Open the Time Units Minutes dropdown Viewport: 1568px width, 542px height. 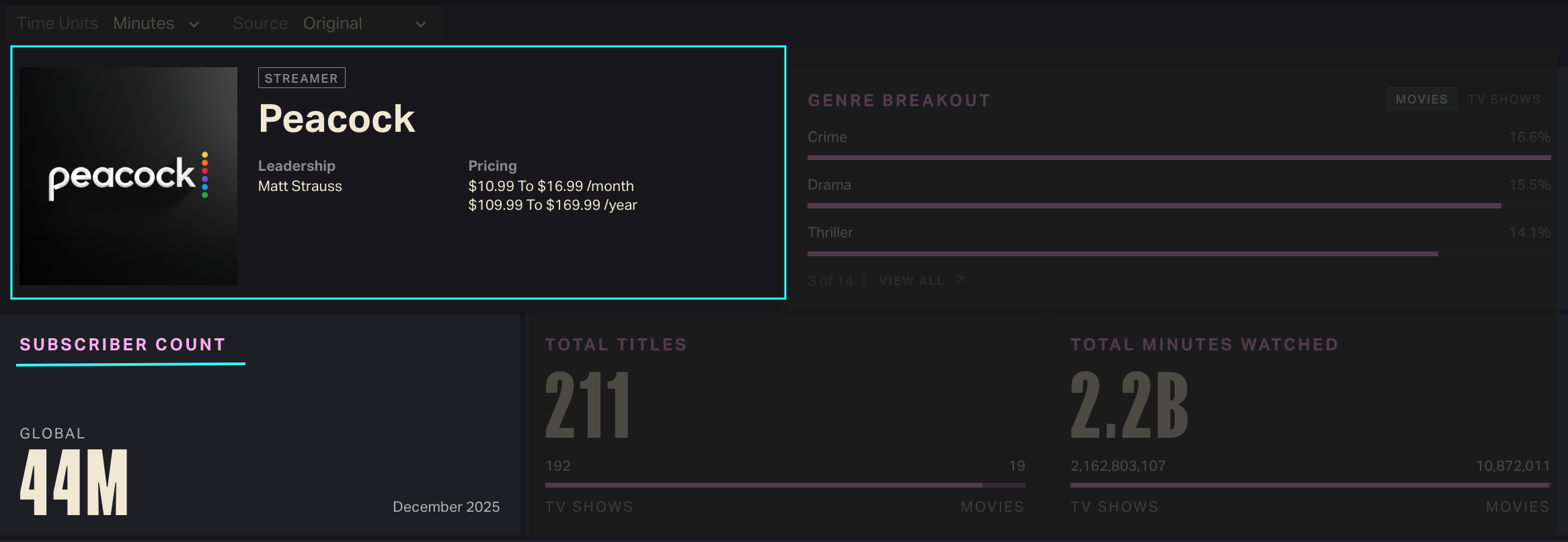[156, 24]
